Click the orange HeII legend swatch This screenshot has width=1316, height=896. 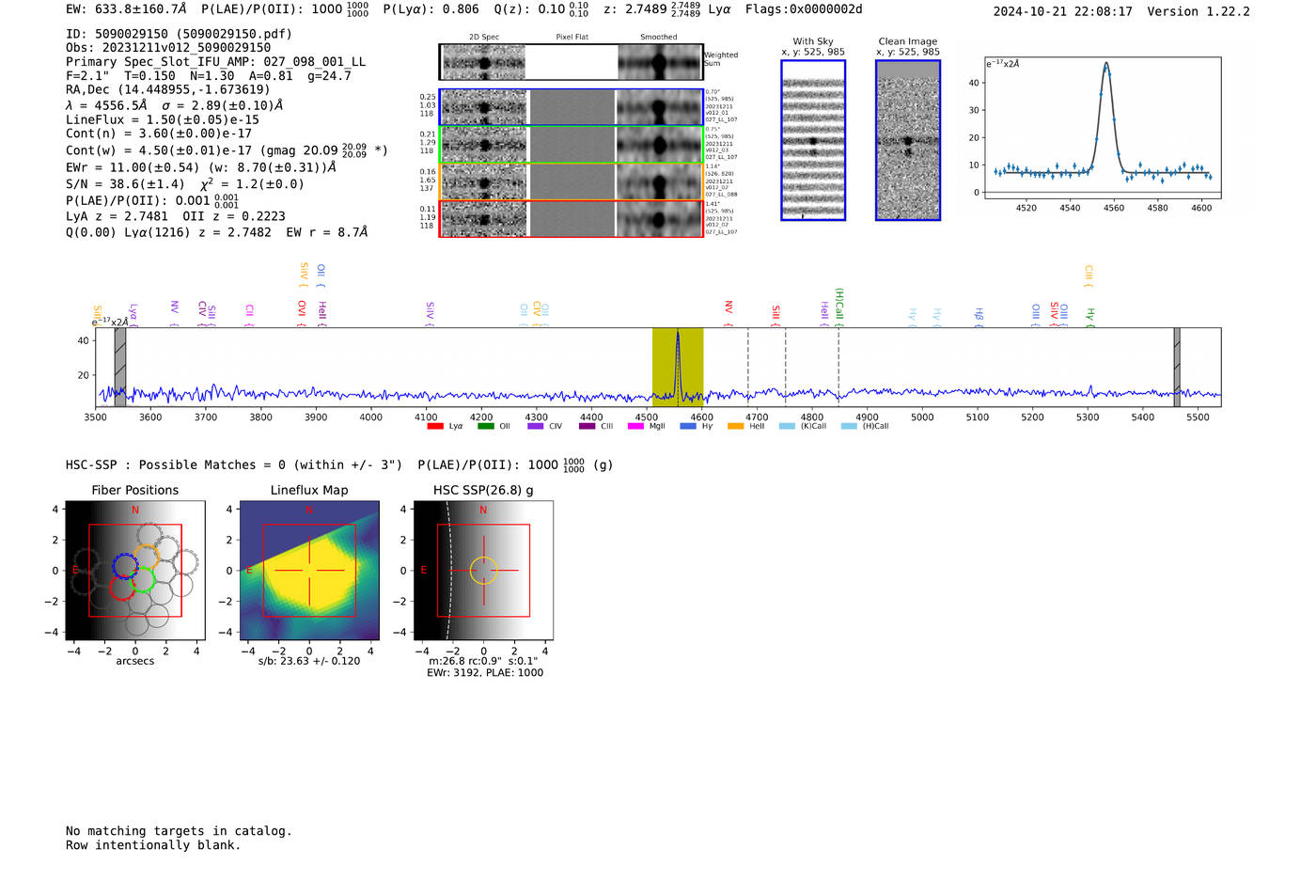(x=736, y=427)
